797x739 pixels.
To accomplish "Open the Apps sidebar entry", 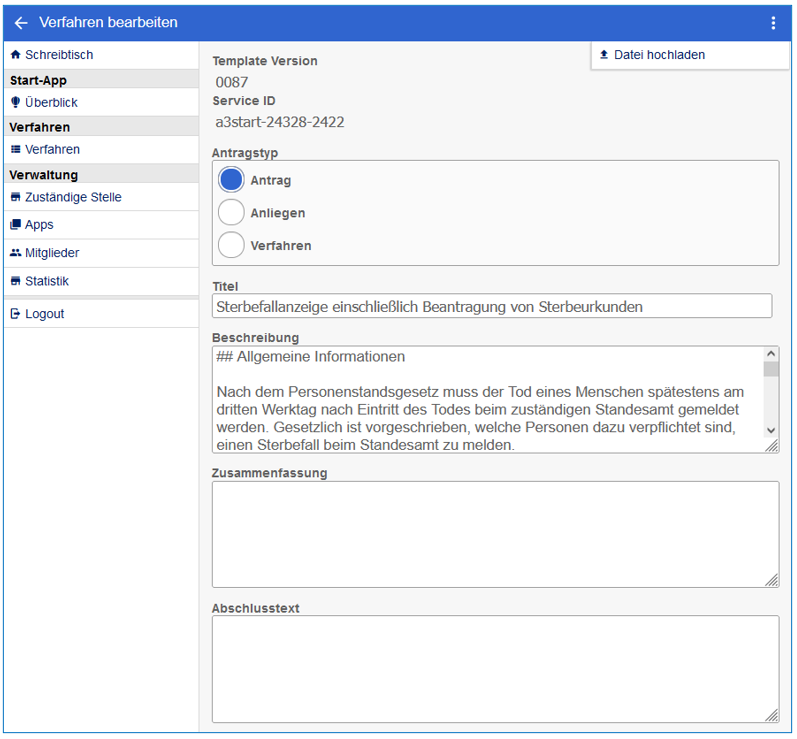I will [39, 225].
